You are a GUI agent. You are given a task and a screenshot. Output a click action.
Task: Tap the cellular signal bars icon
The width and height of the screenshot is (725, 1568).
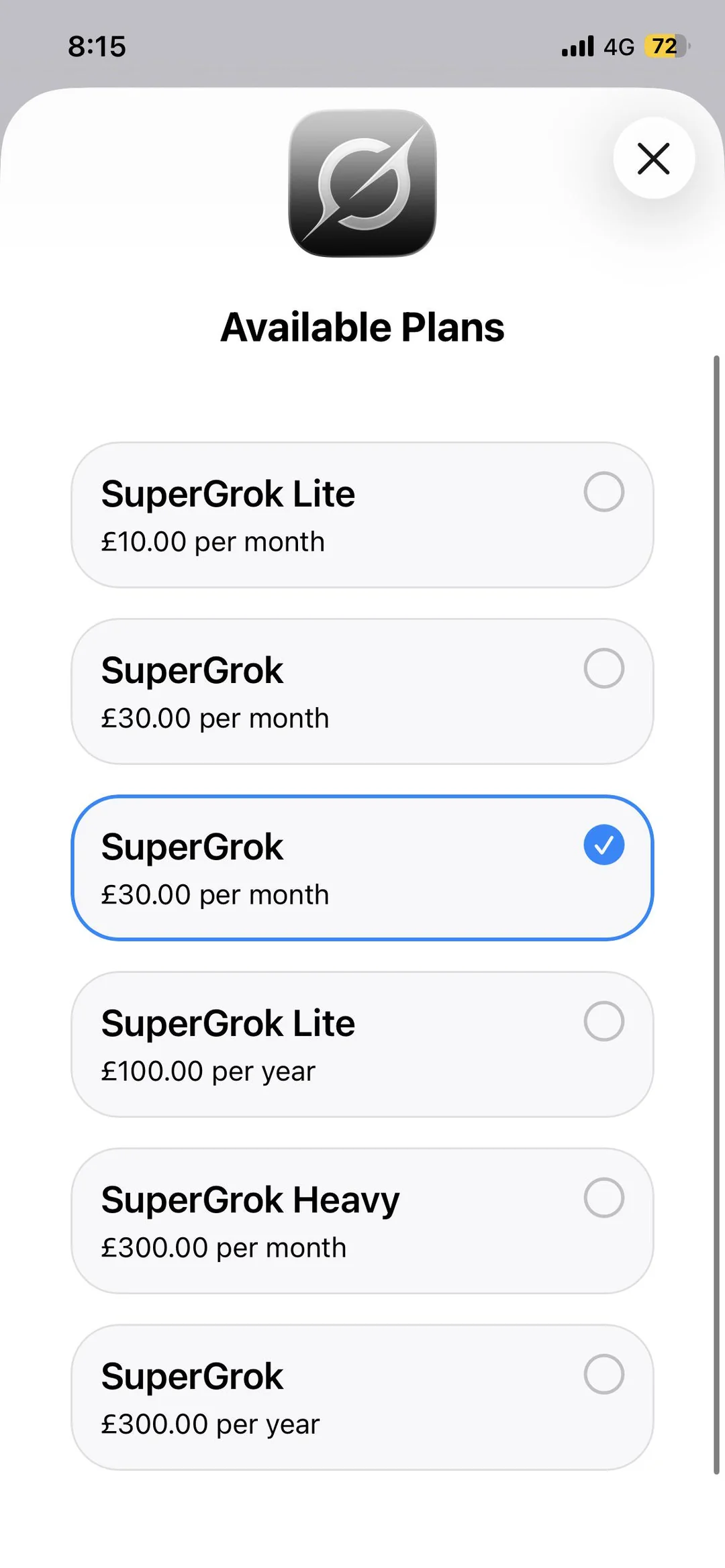pos(578,46)
